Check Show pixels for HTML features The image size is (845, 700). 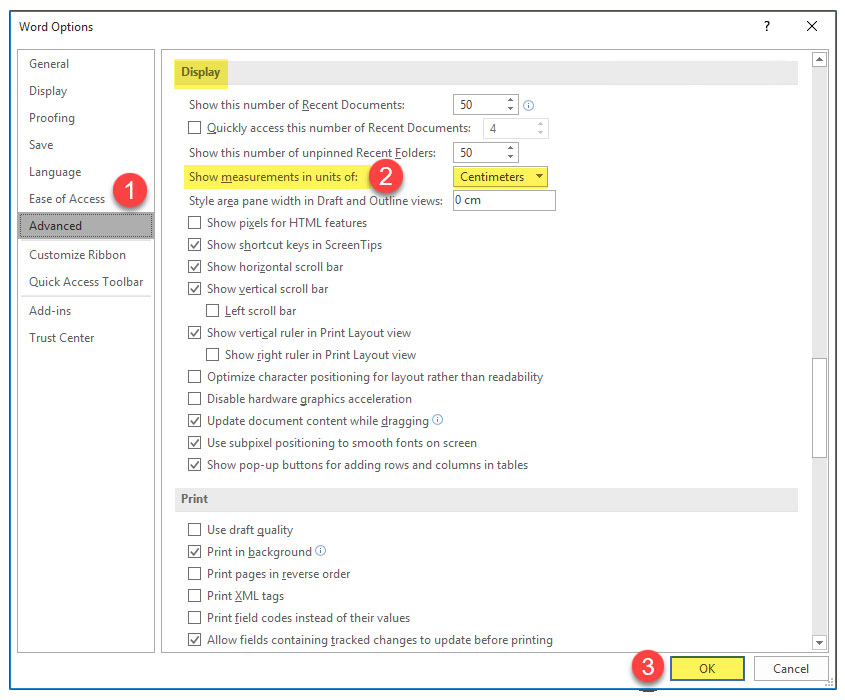(194, 223)
